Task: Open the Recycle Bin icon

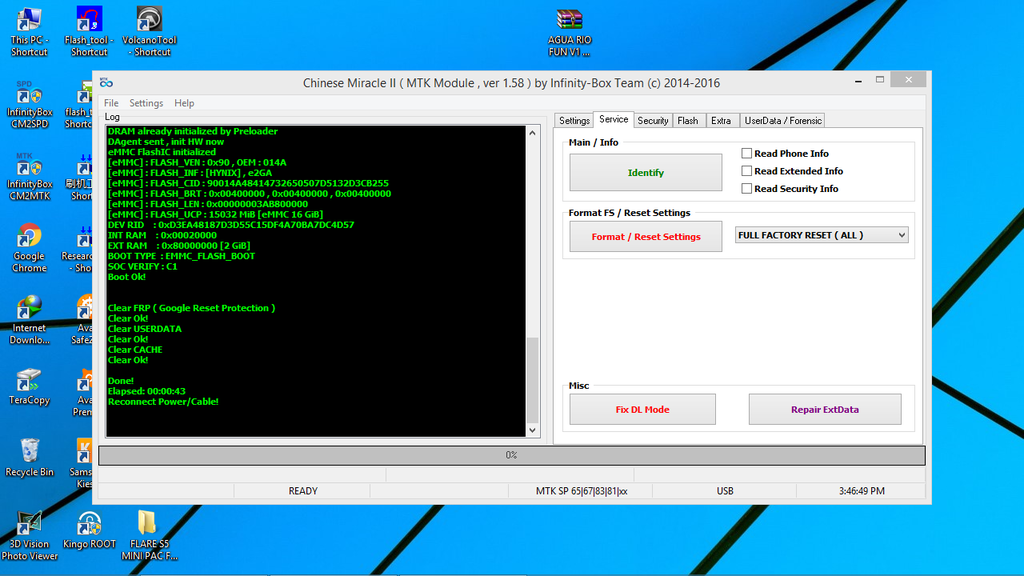Action: coord(29,452)
